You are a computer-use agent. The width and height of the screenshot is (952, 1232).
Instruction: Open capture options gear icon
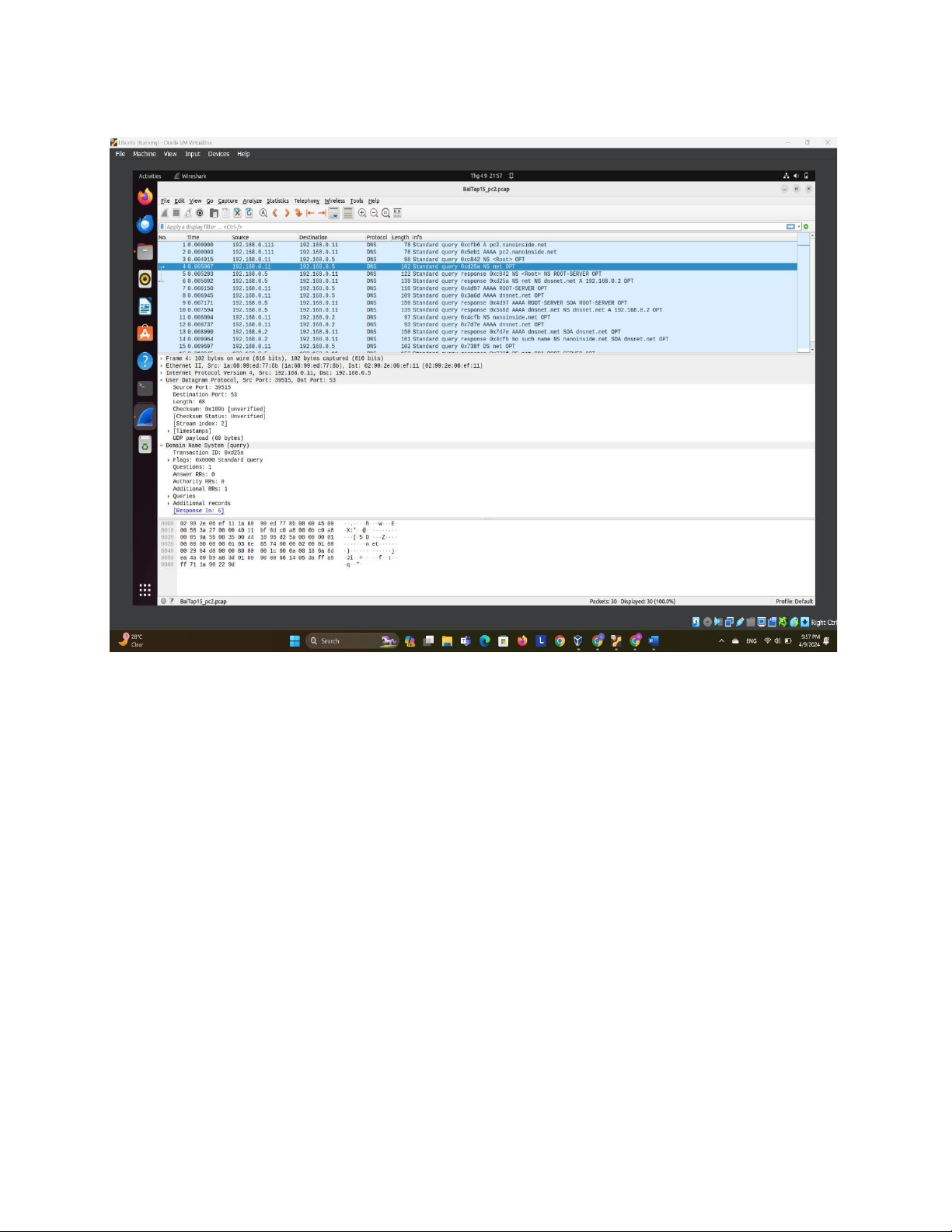pyautogui.click(x=200, y=213)
